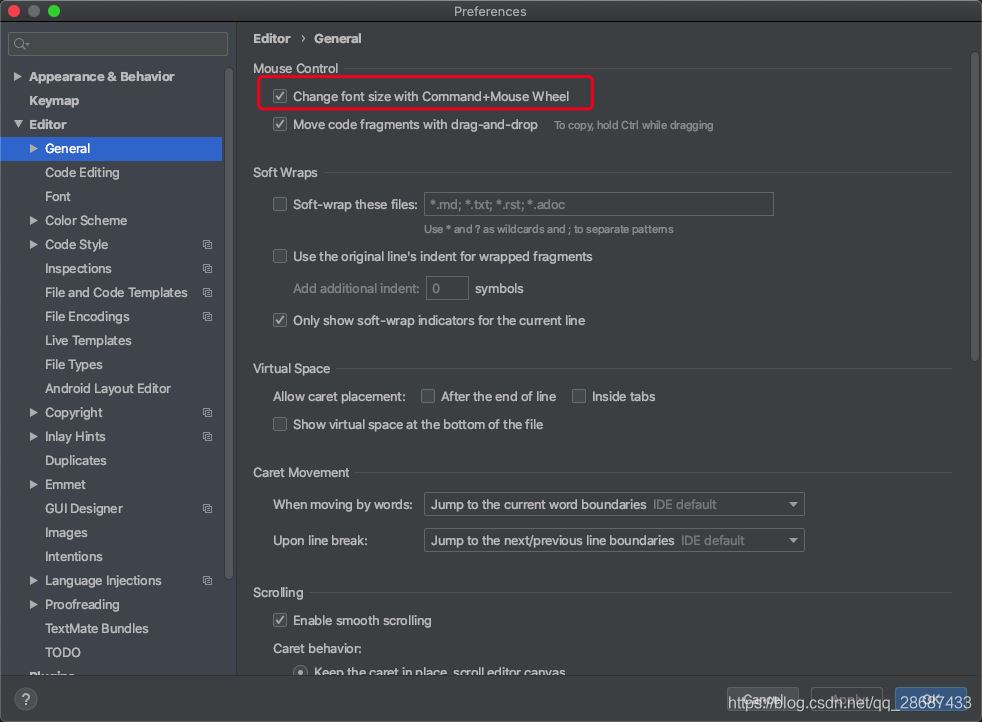Click the project-settings icon beside Inspections
982x722 pixels.
coord(207,269)
